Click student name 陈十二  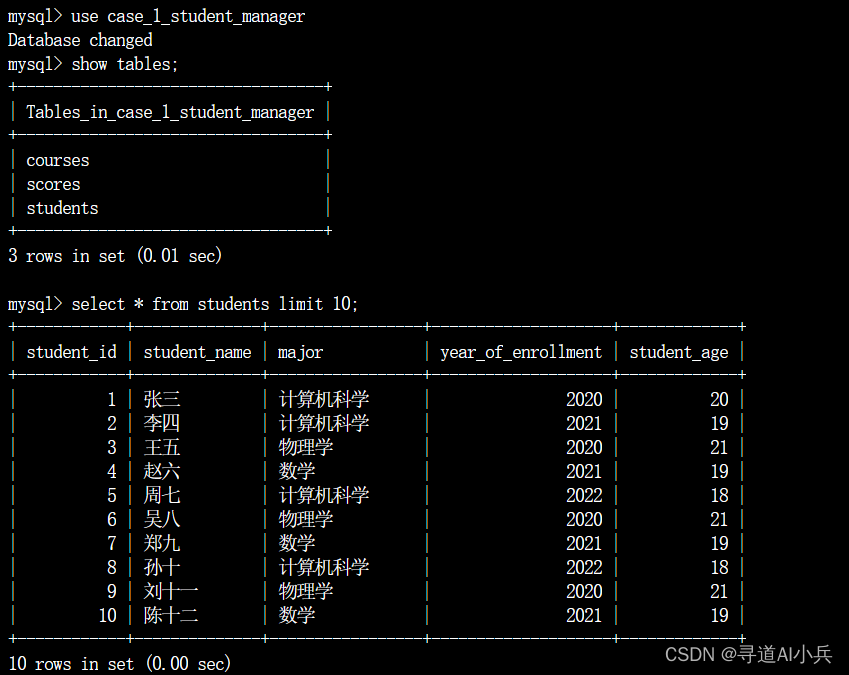171,615
